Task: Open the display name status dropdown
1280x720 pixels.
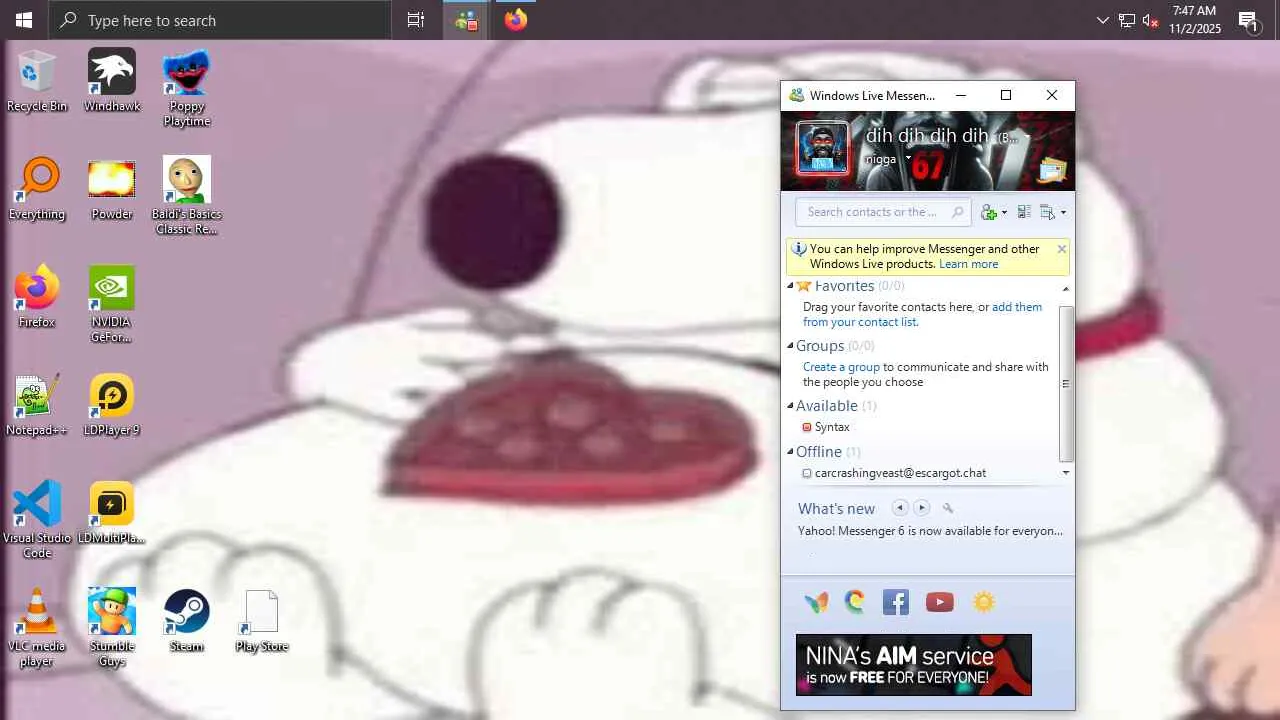Action: point(1026,137)
